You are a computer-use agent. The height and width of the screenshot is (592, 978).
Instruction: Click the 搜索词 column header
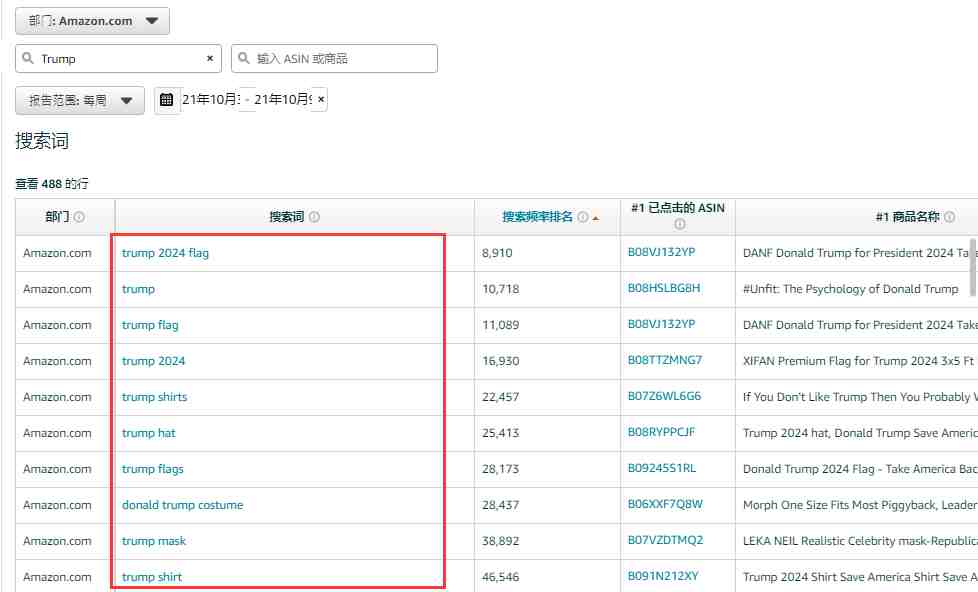(287, 217)
